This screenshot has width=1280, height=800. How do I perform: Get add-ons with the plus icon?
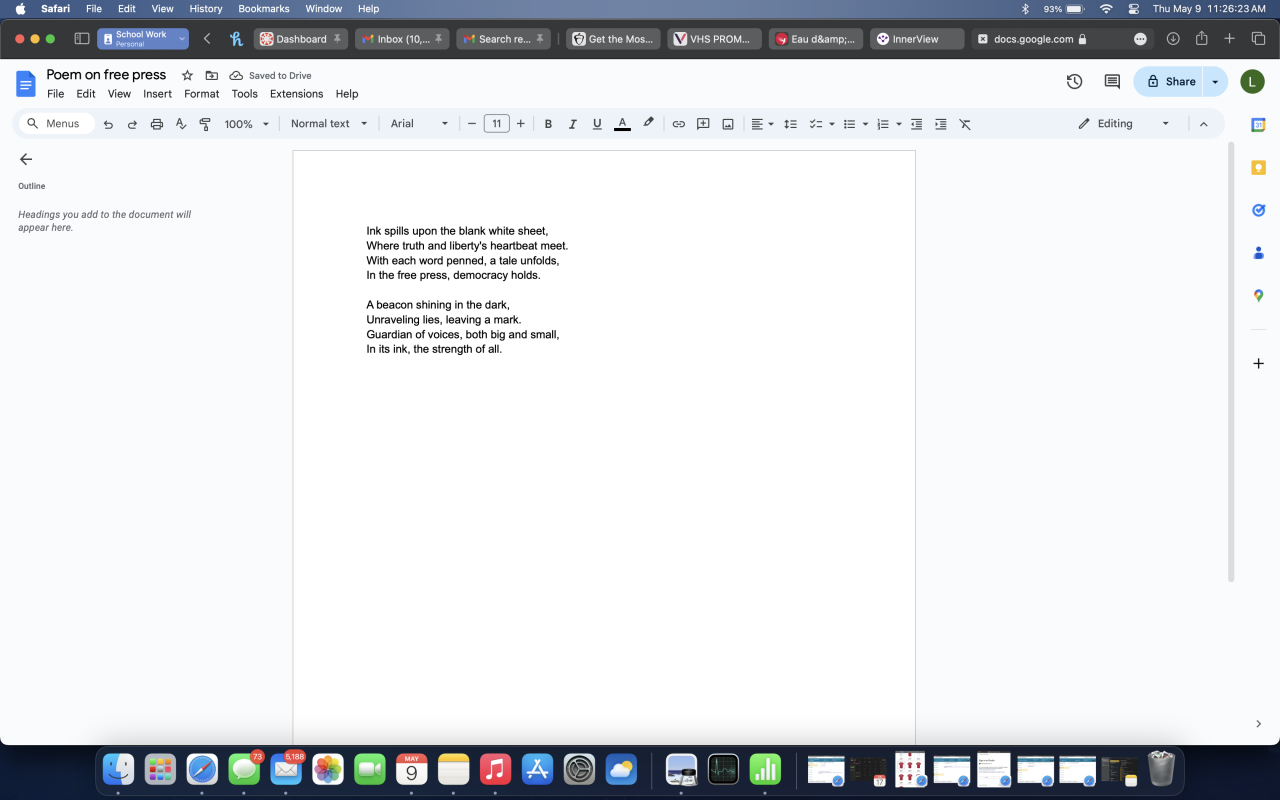click(x=1259, y=363)
